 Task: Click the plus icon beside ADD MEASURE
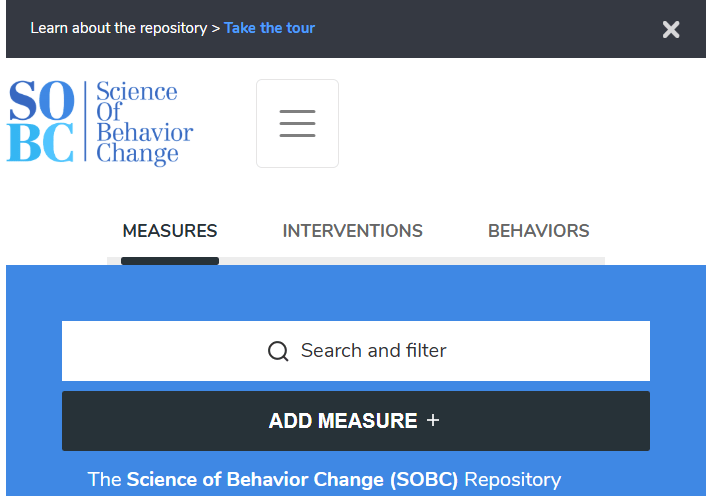click(433, 421)
